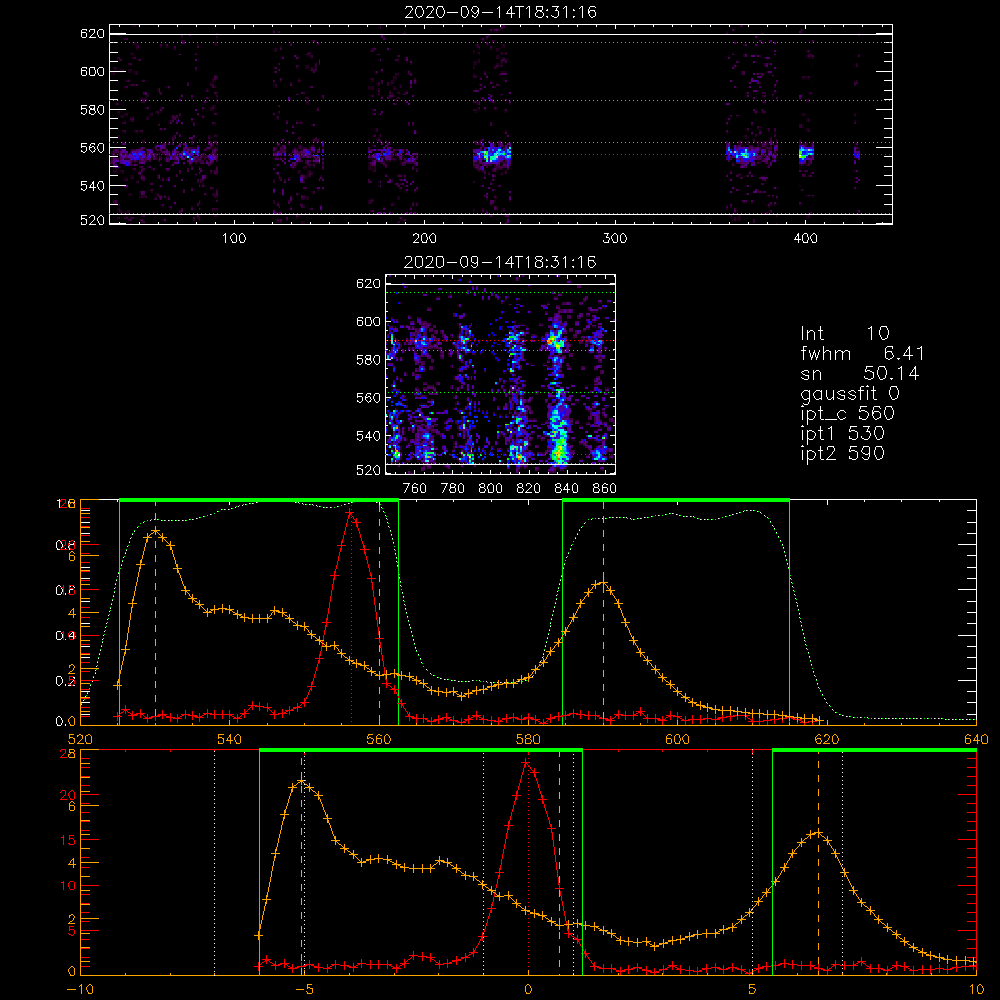
Task: Click the top plot timestamp title 2020-09-14T18:31:16
Action: pyautogui.click(x=501, y=12)
